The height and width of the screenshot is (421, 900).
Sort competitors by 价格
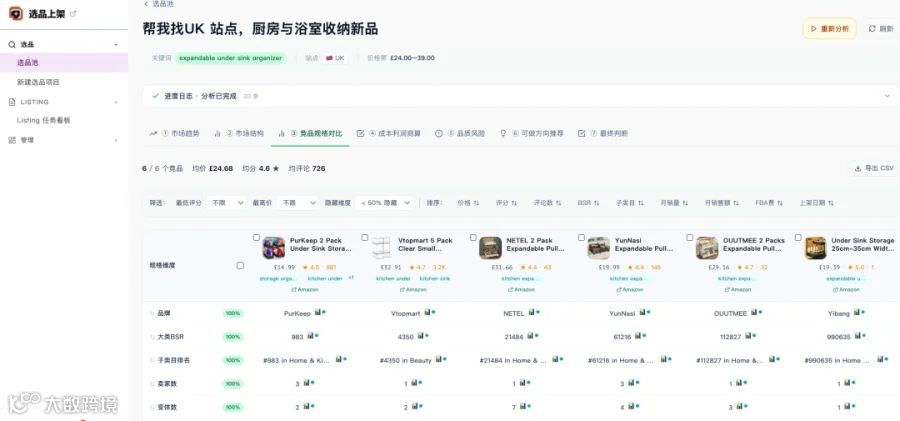tap(467, 203)
